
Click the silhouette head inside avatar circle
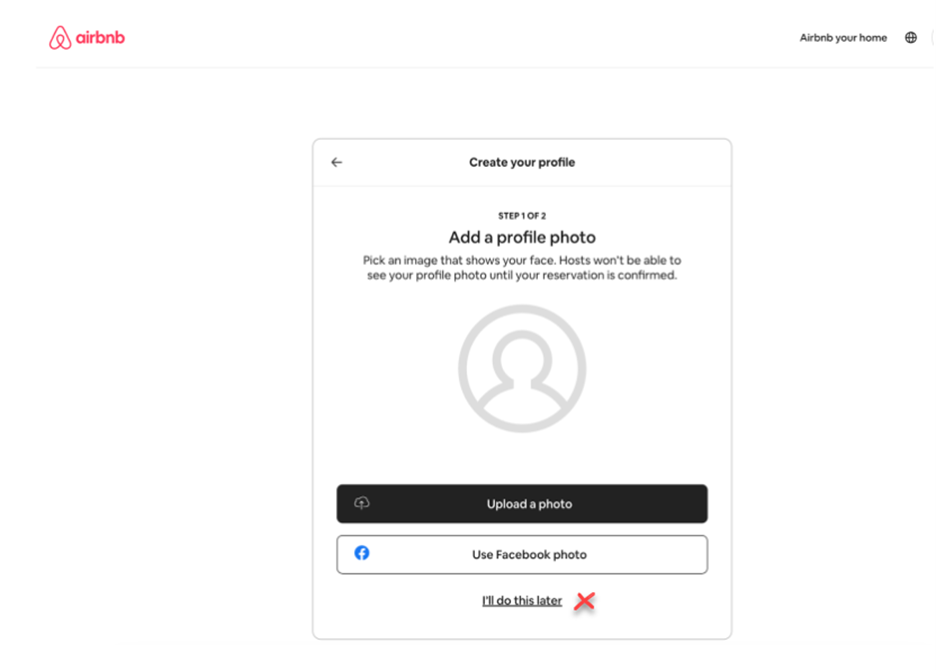[x=522, y=354]
